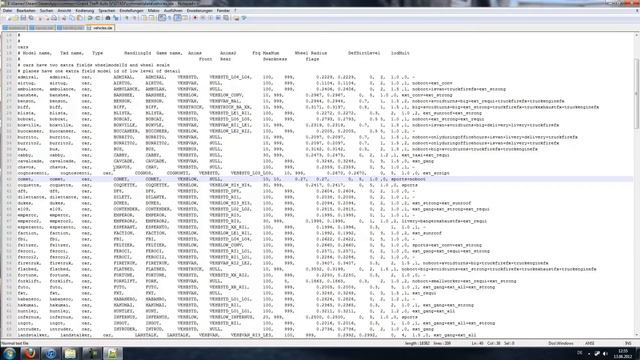Redo edit with toolbar arrow

(98, 18)
